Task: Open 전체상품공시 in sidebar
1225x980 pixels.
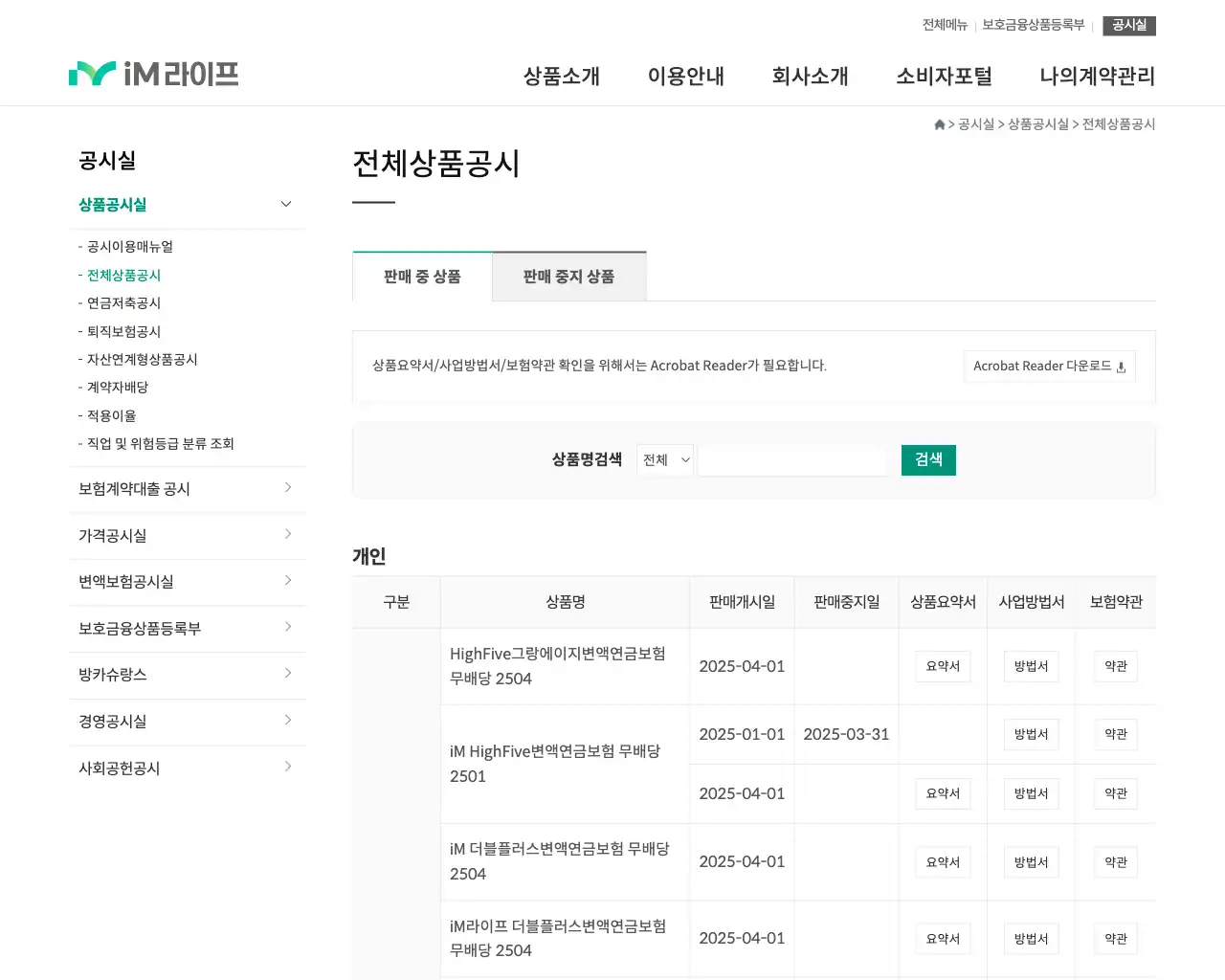Action: pyautogui.click(x=123, y=276)
